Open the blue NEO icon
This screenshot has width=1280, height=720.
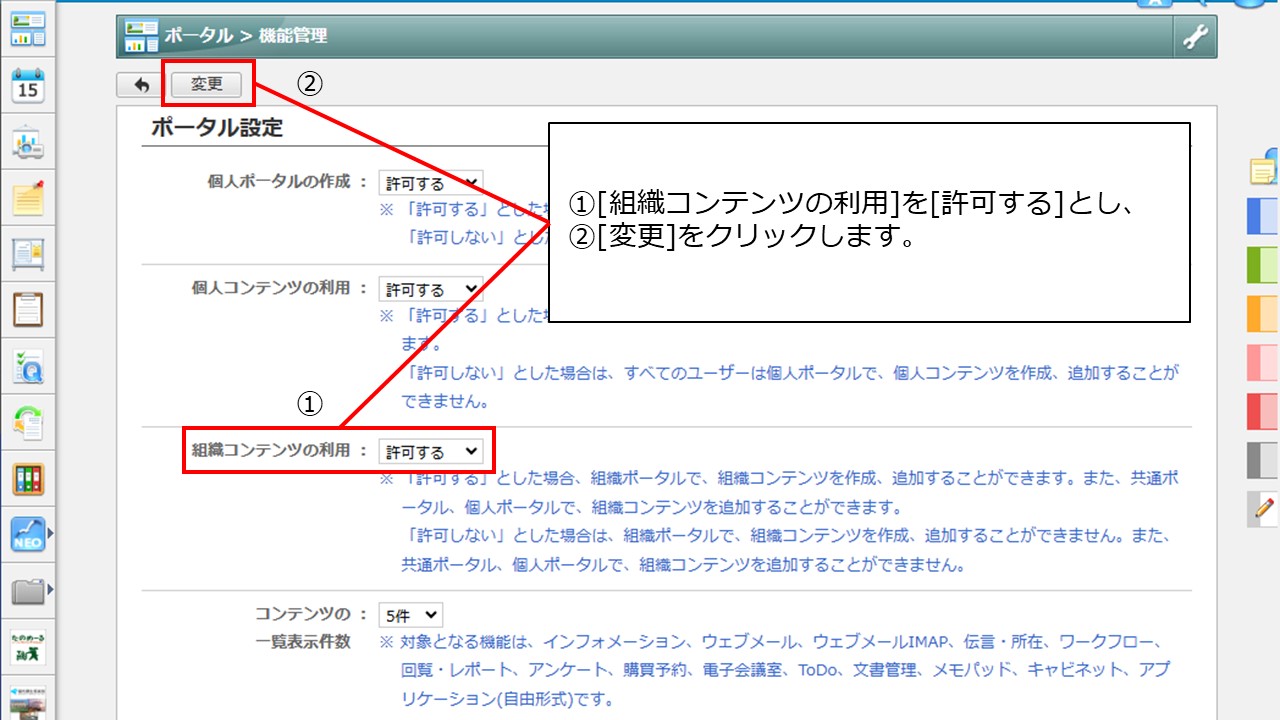[28, 536]
